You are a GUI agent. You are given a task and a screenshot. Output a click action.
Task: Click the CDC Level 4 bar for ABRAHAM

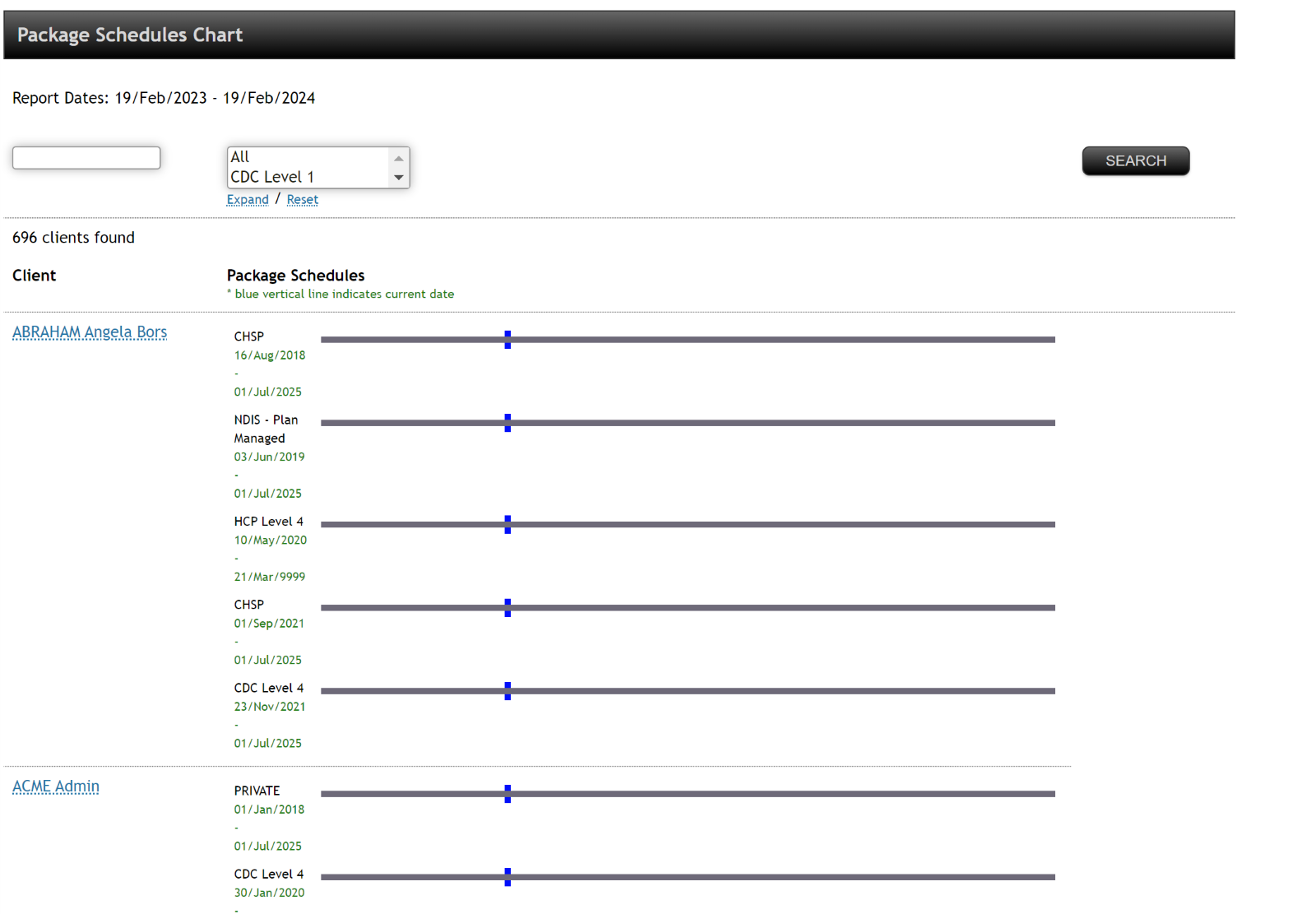[740, 690]
